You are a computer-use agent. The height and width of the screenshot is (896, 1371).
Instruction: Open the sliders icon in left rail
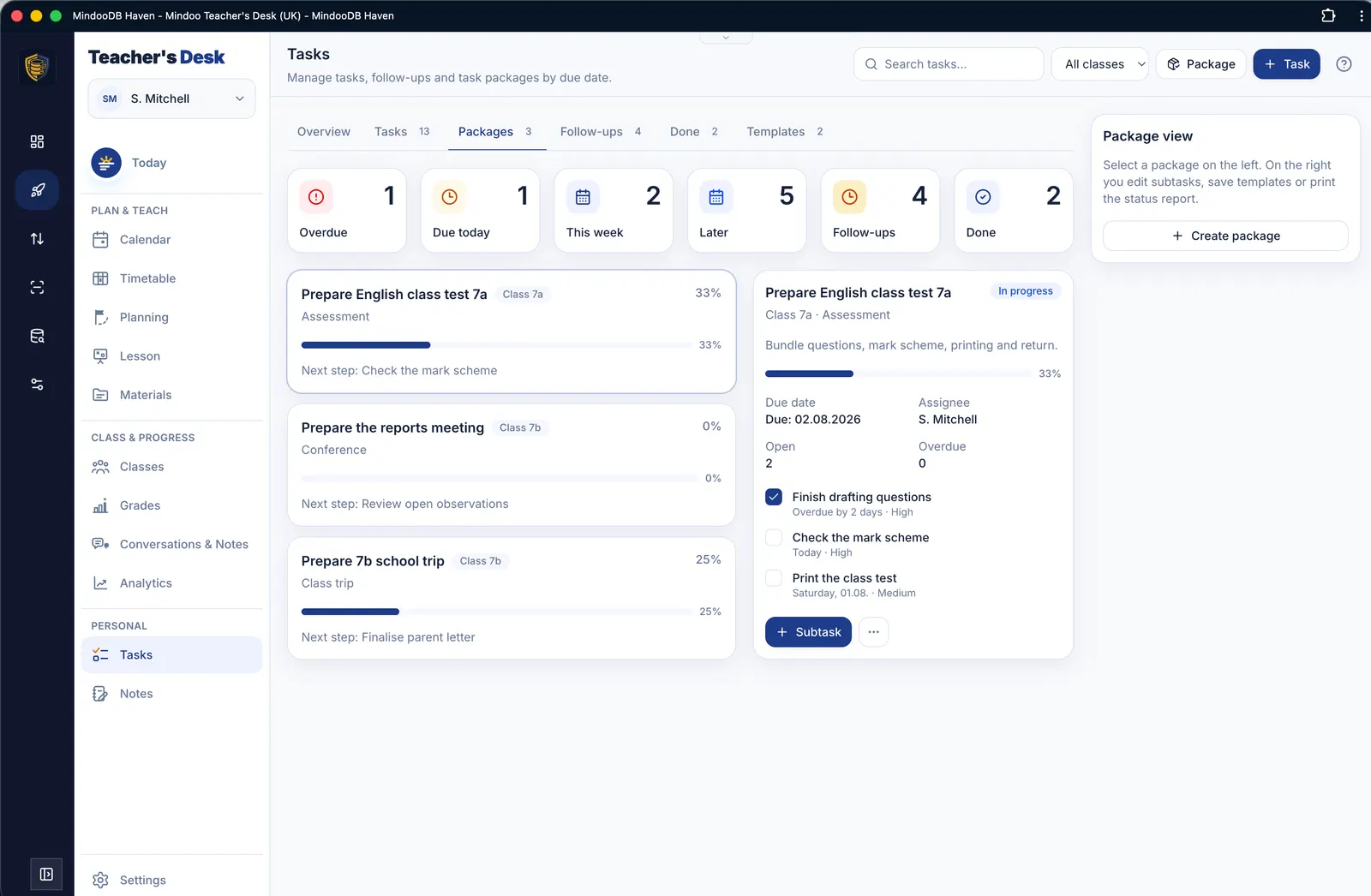[37, 385]
